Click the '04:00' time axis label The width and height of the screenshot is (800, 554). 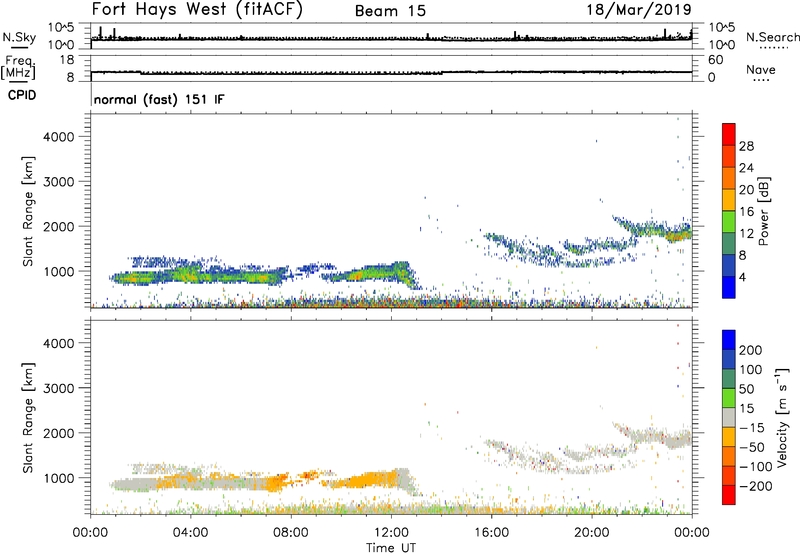tap(190, 533)
